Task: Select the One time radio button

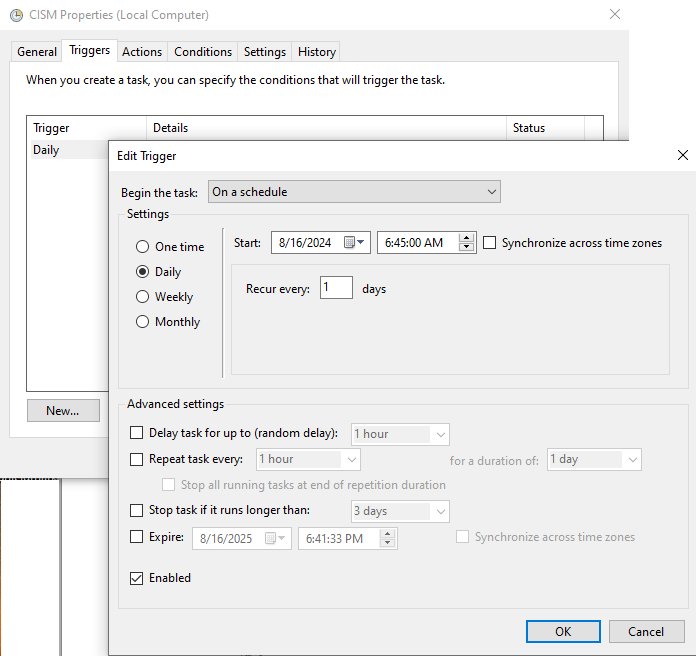Action: pos(143,247)
